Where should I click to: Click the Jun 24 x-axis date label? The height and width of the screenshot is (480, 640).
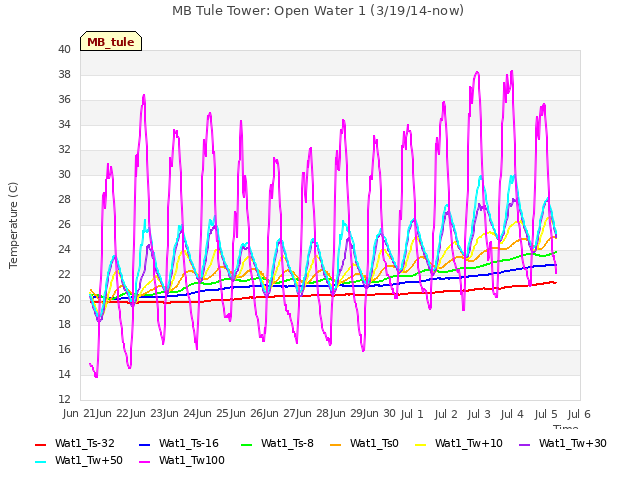point(179,414)
